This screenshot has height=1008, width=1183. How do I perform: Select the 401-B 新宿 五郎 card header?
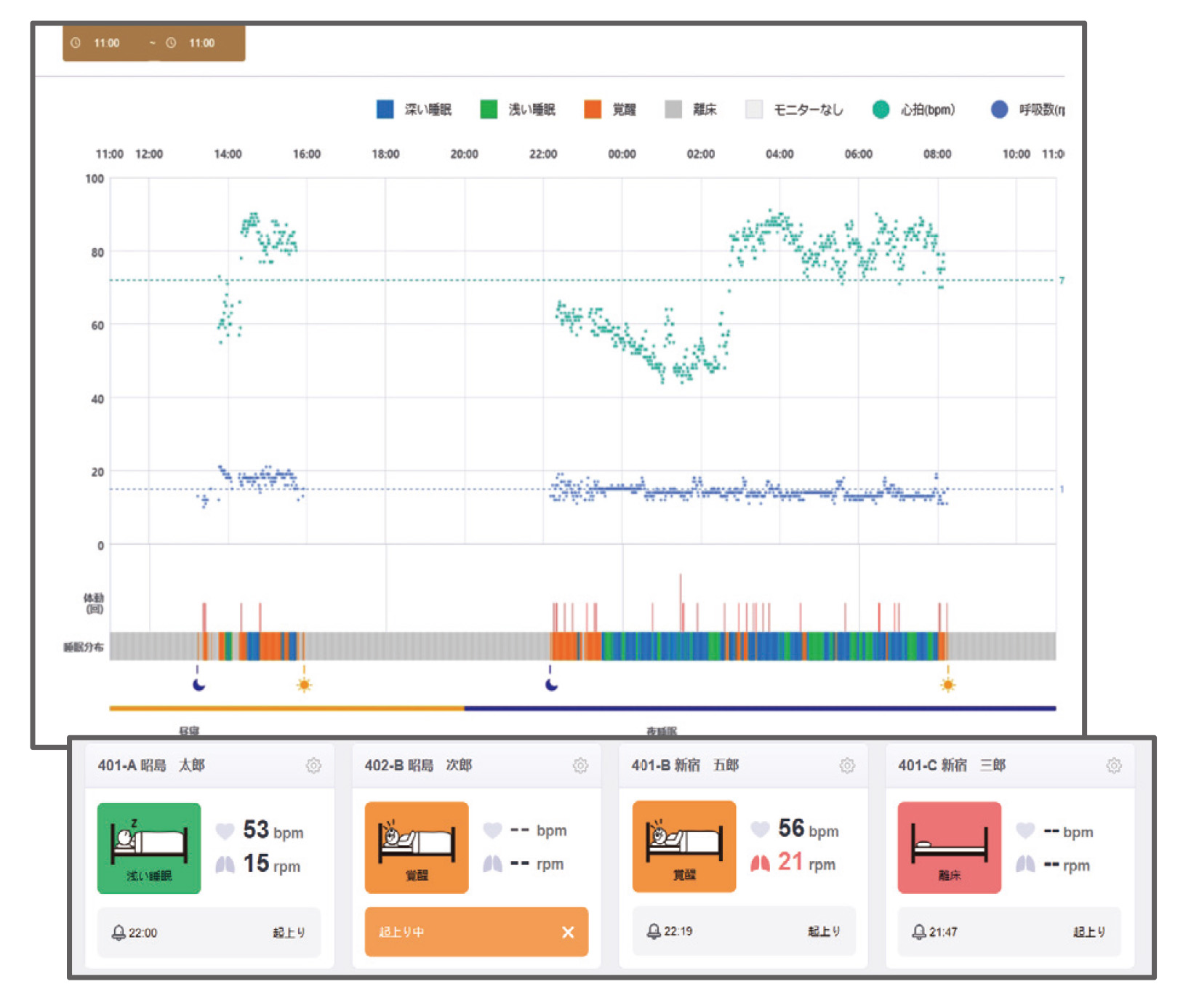(x=727, y=765)
